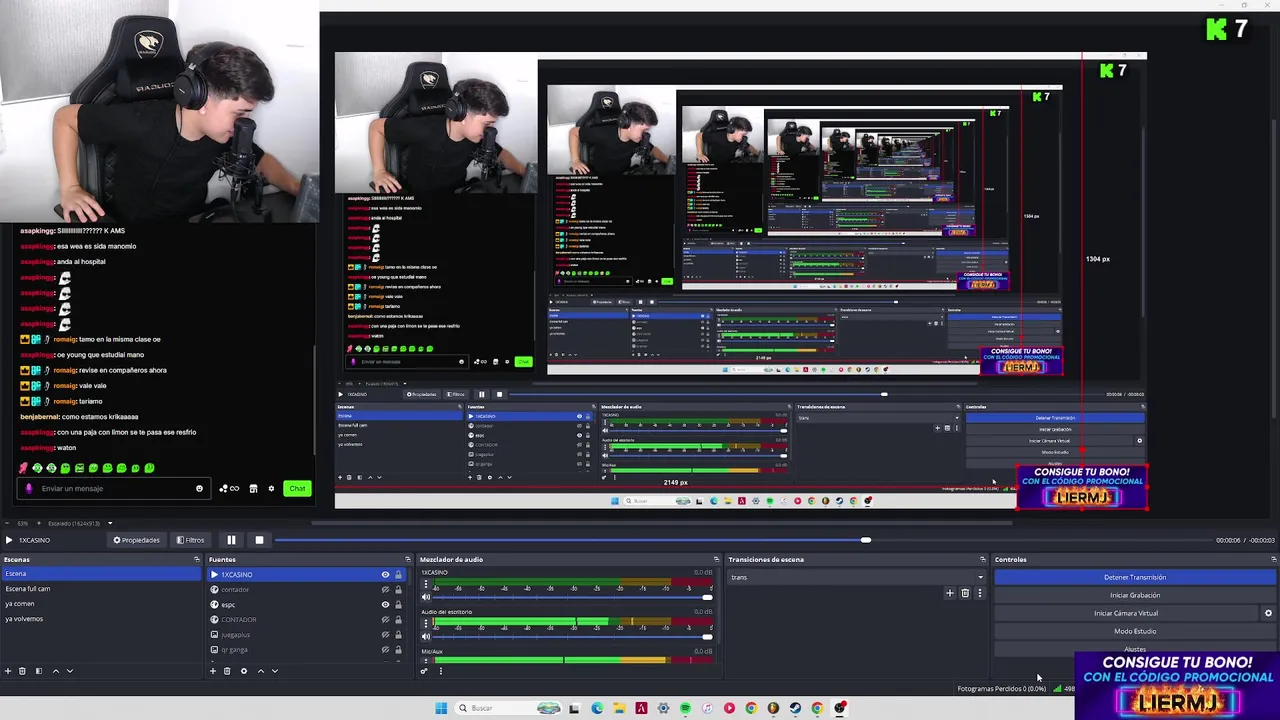
Task: Click the media playback seek slider handle
Action: click(x=866, y=540)
